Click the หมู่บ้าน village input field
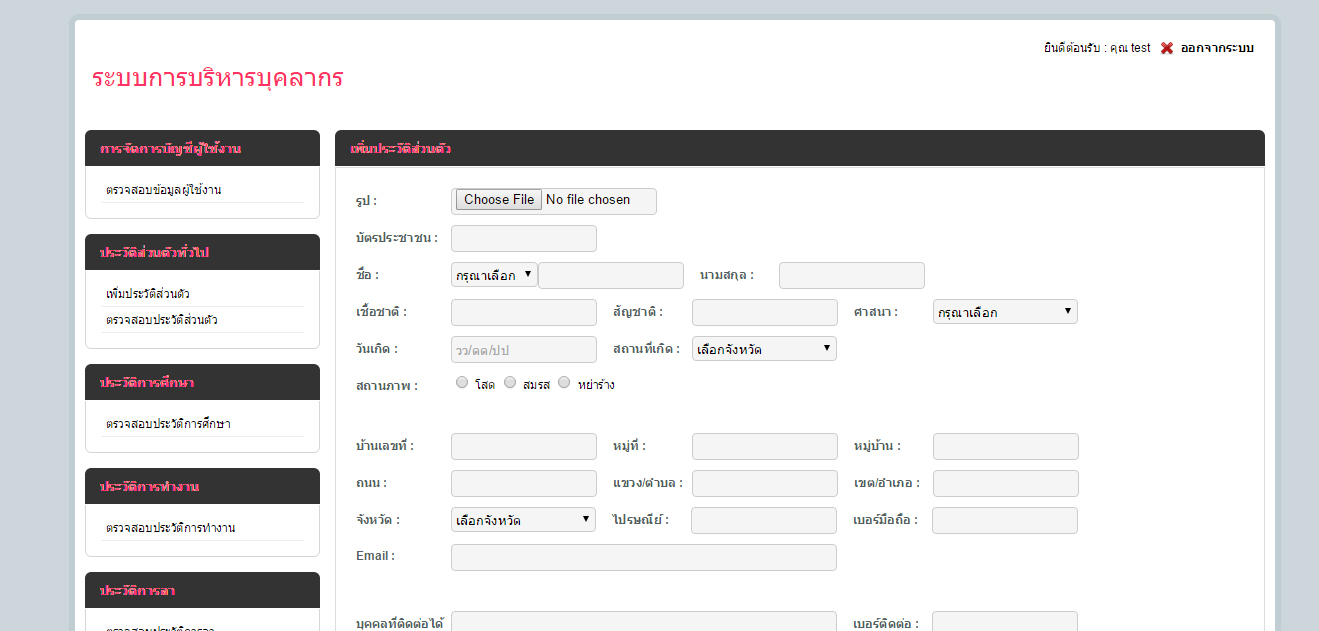1319x631 pixels. [x=1006, y=446]
